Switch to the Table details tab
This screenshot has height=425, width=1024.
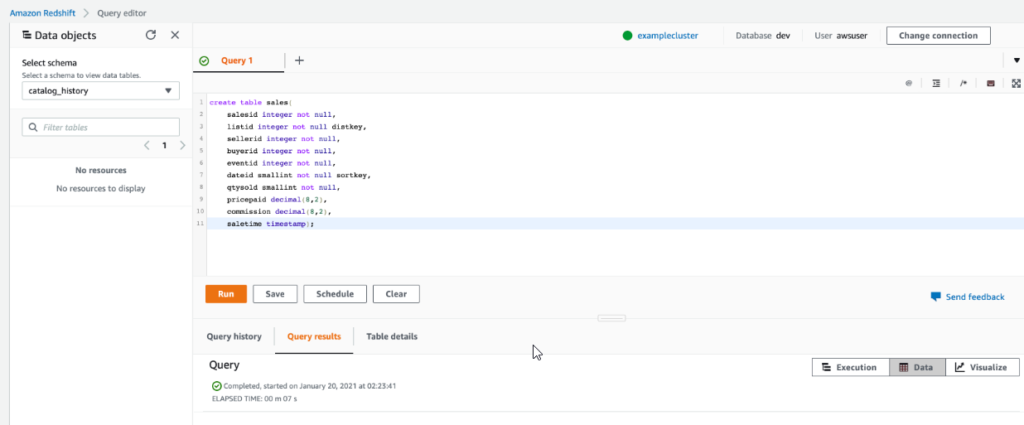[392, 337]
